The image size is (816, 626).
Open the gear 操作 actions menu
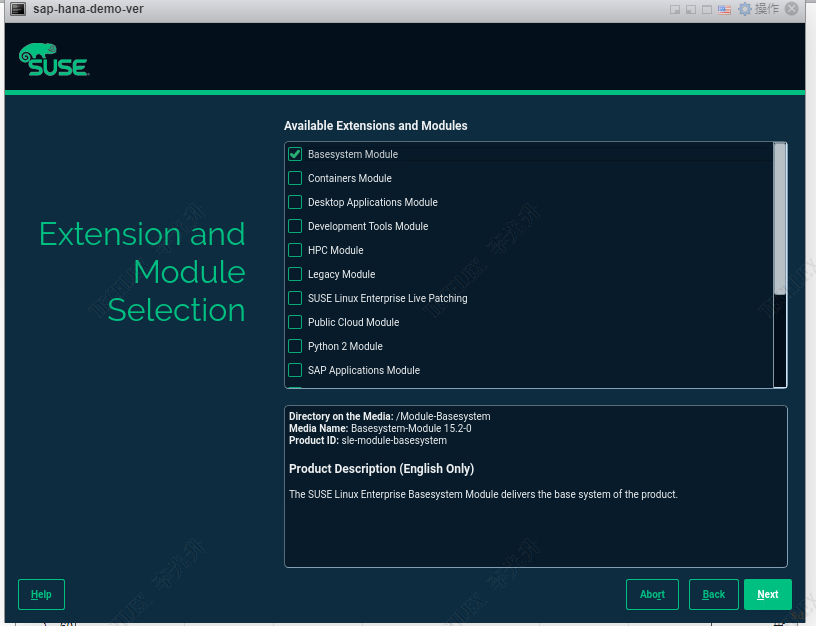[759, 9]
